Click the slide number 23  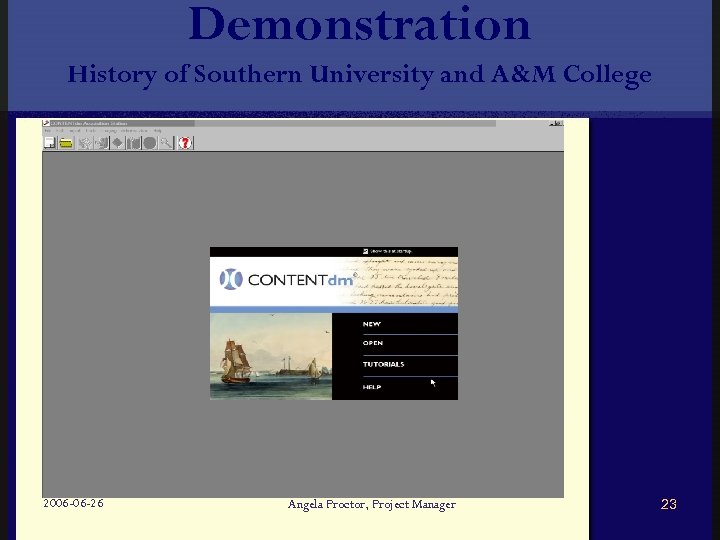pos(669,504)
